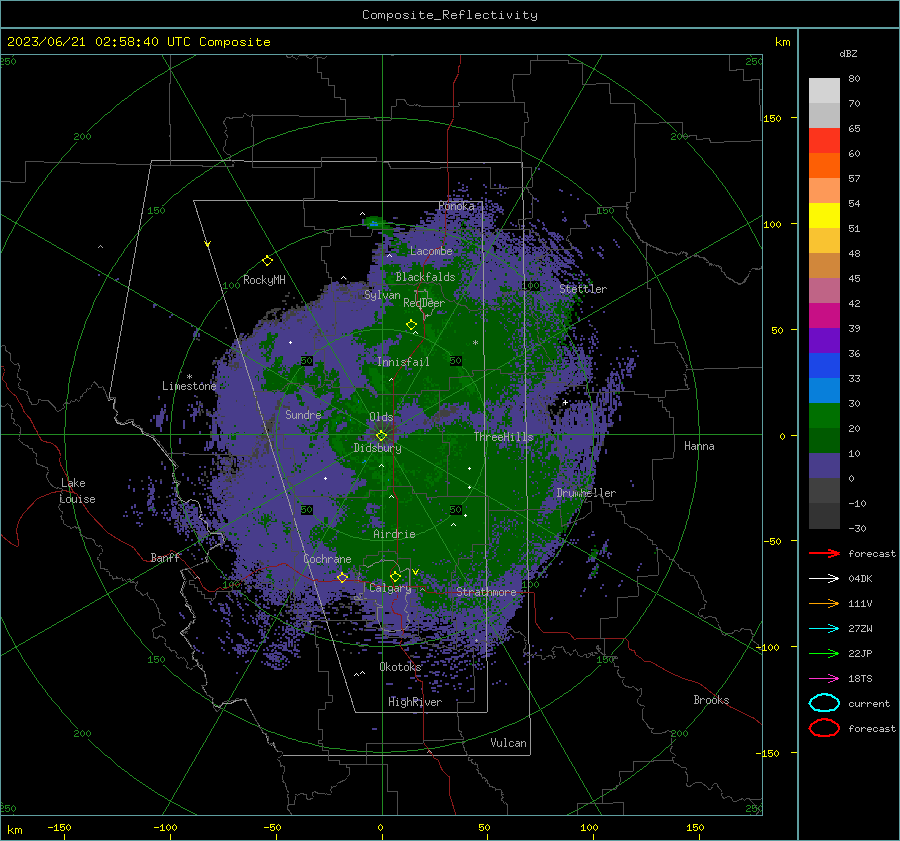
Task: Click the orange 111V arrow icon
Action: pyautogui.click(x=824, y=603)
